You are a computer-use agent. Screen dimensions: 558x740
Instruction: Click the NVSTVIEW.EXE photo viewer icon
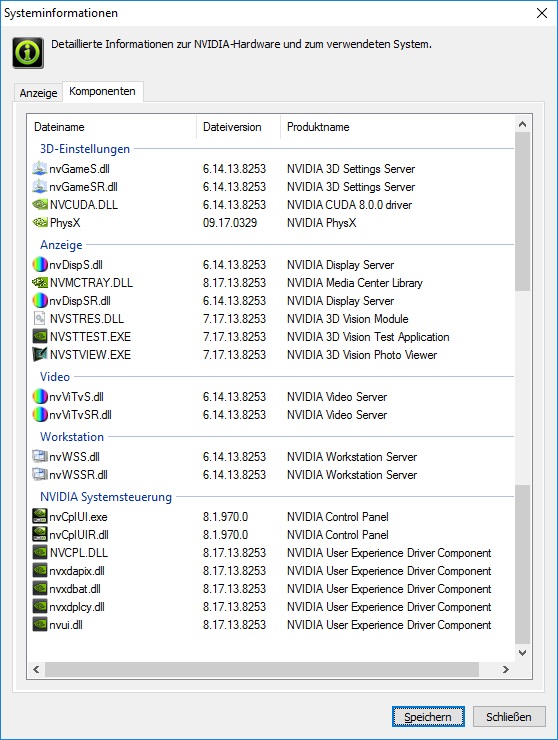tap(40, 354)
